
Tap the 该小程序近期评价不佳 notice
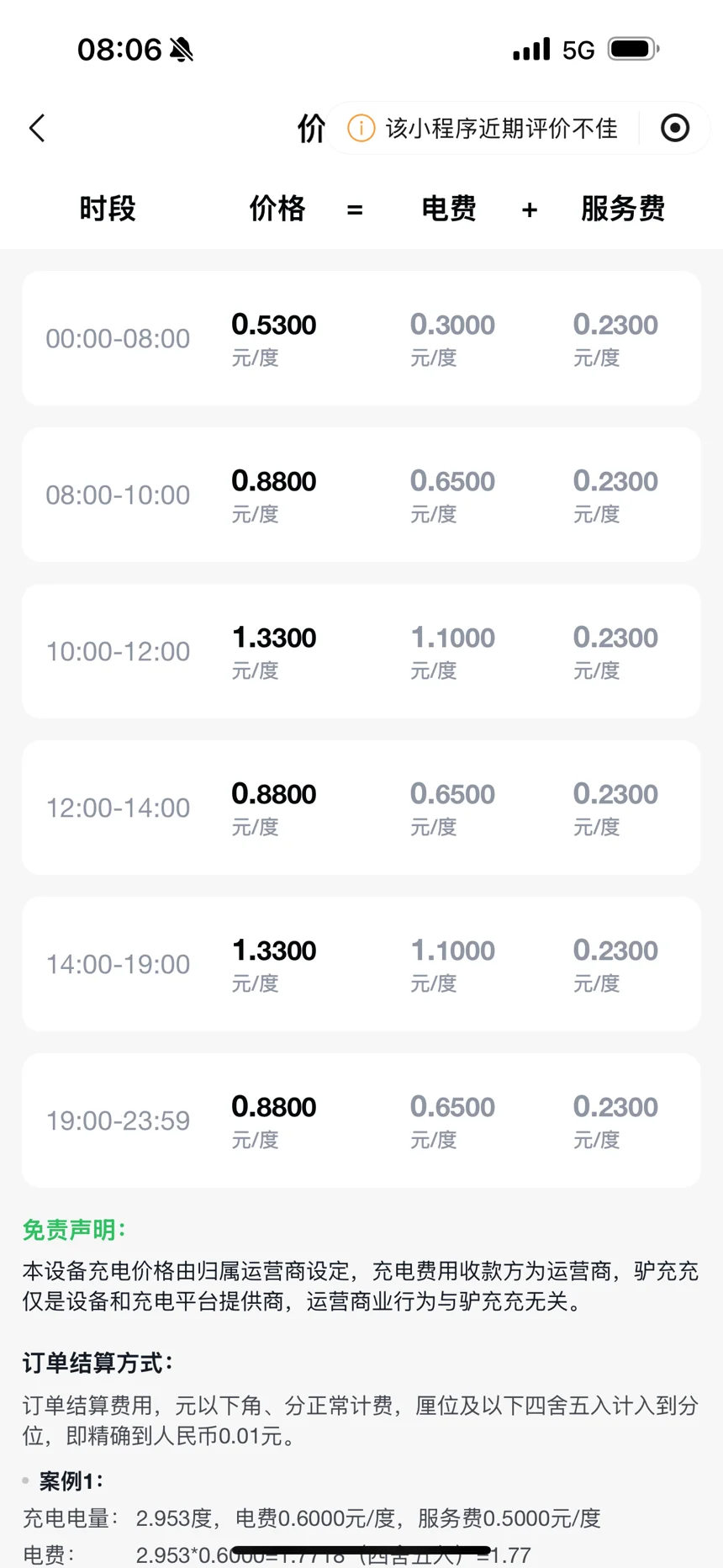coord(501,129)
